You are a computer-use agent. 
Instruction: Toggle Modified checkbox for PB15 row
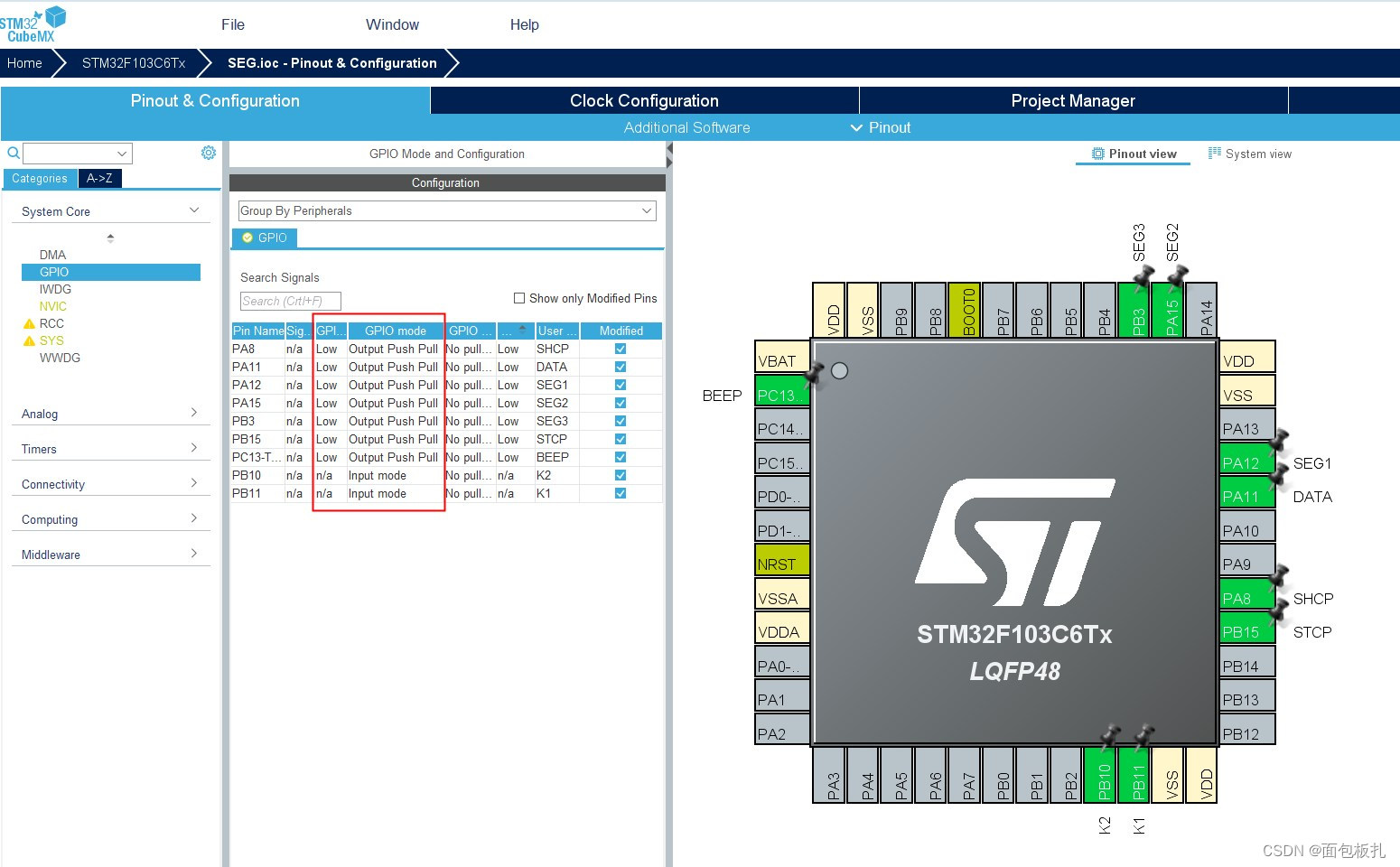point(621,439)
